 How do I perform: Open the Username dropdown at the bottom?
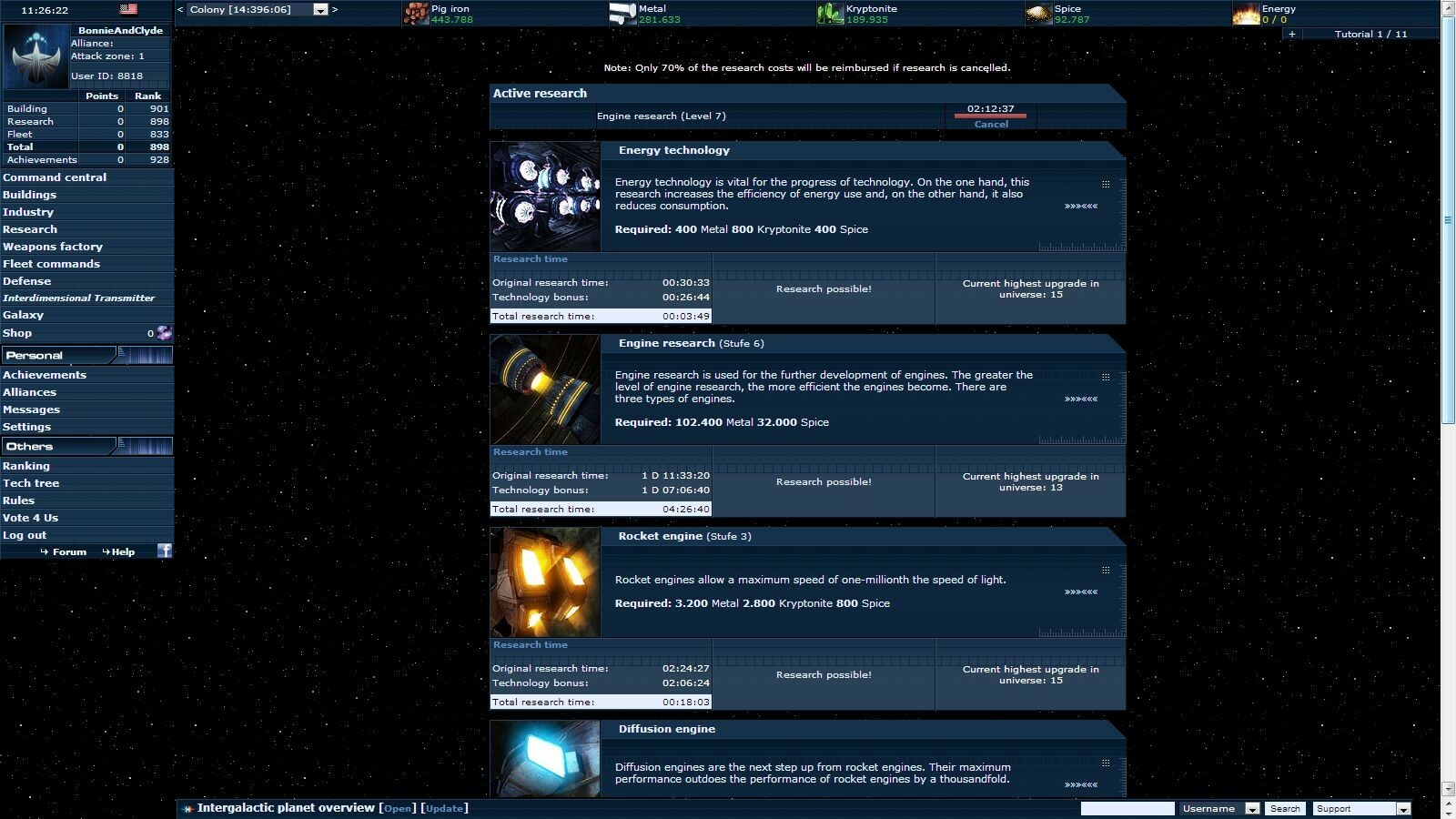[x=1254, y=808]
